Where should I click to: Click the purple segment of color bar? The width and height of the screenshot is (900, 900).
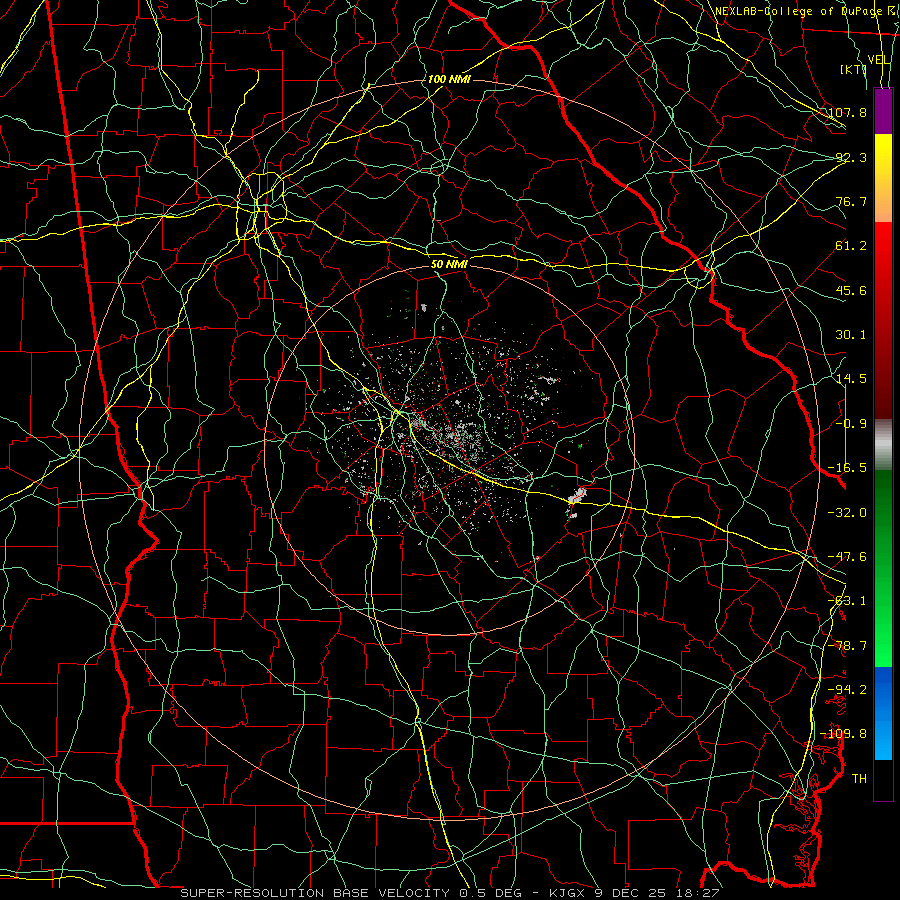click(x=883, y=111)
